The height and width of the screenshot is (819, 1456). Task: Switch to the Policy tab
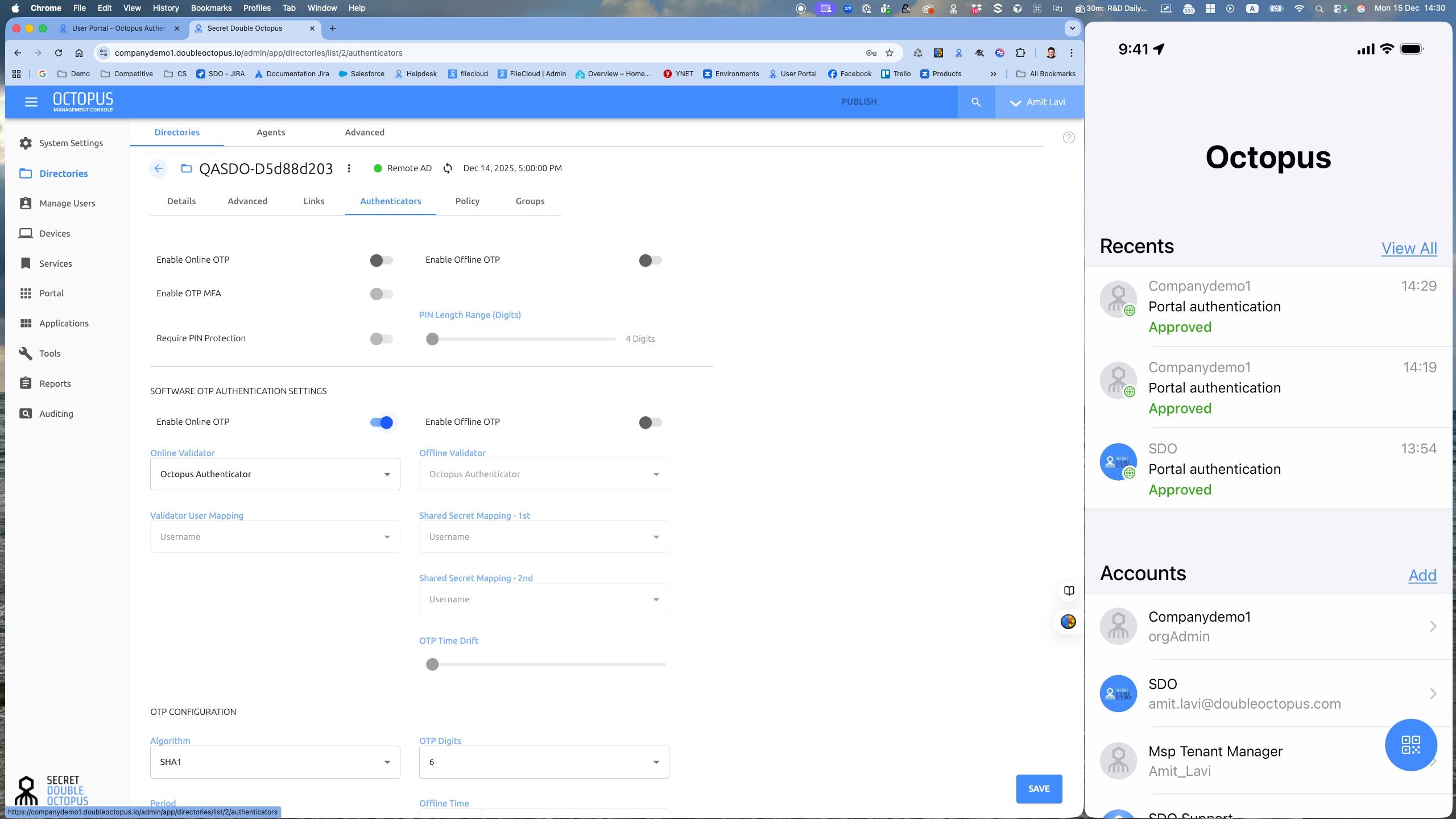click(x=467, y=201)
